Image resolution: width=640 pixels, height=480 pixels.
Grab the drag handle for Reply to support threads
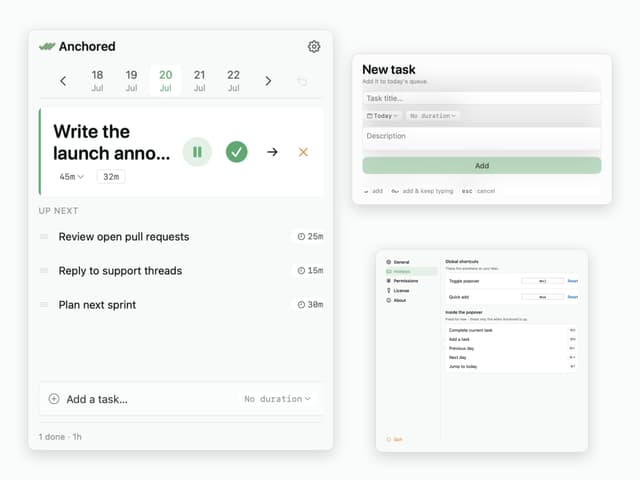[x=44, y=270]
